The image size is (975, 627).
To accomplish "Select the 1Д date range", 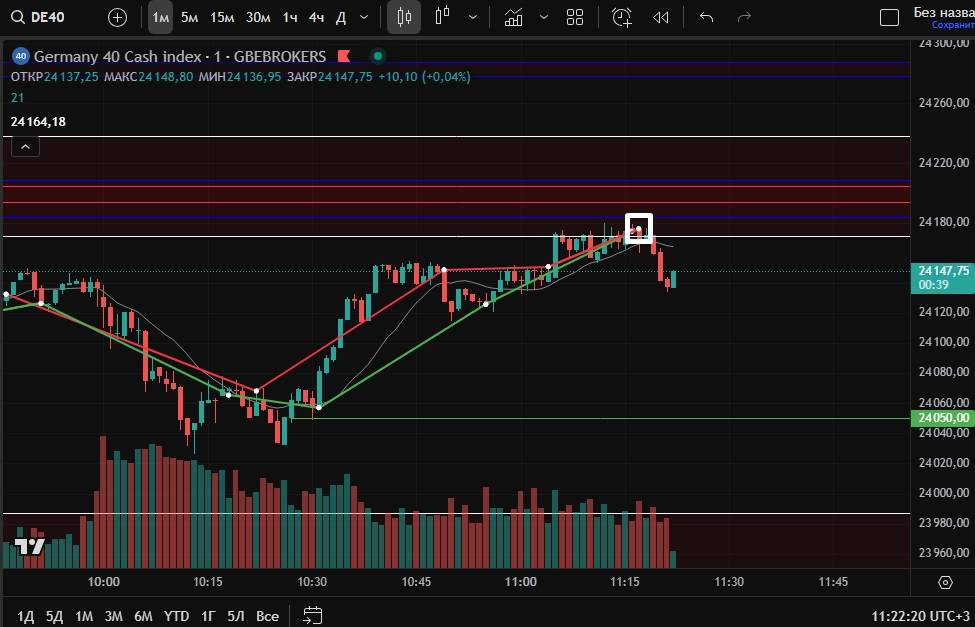I will click(x=25, y=616).
